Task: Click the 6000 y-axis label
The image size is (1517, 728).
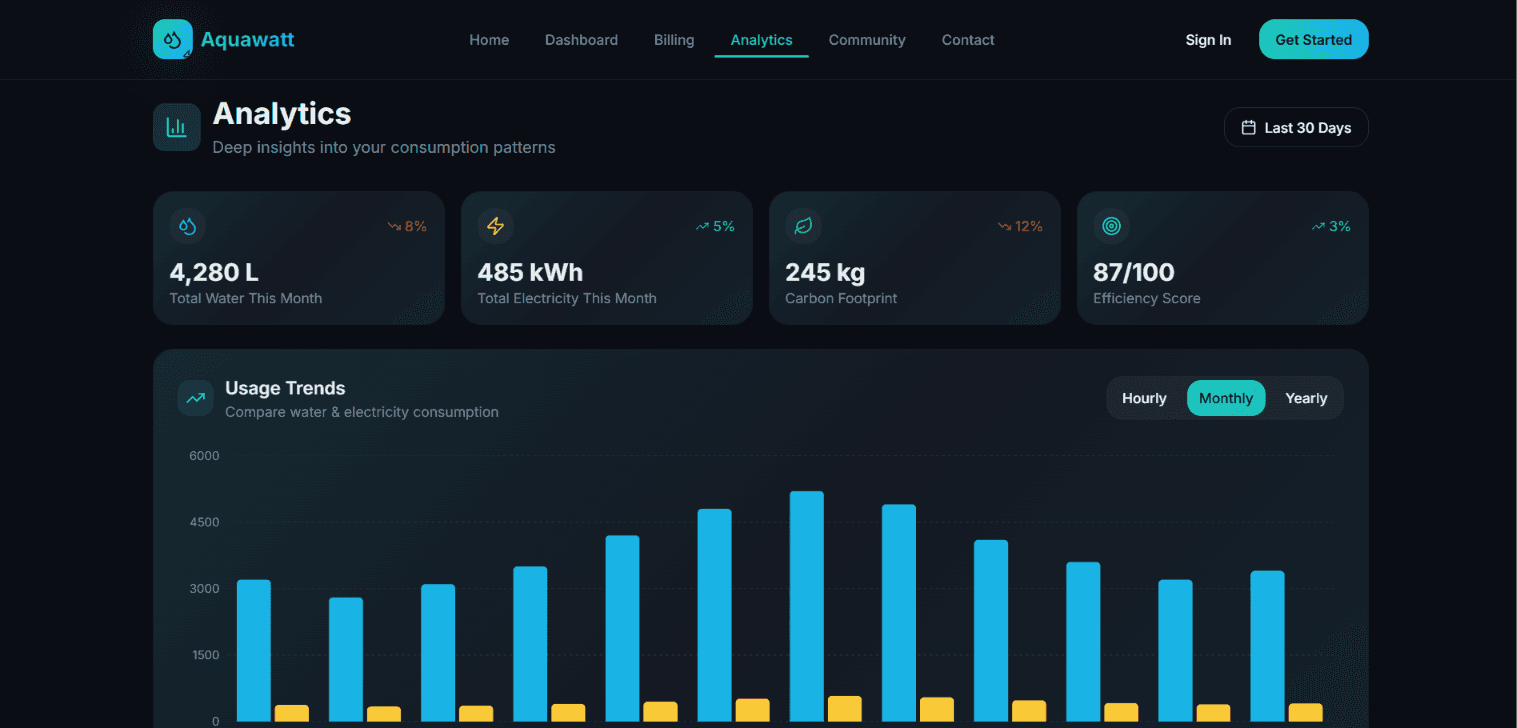Action: tap(204, 455)
